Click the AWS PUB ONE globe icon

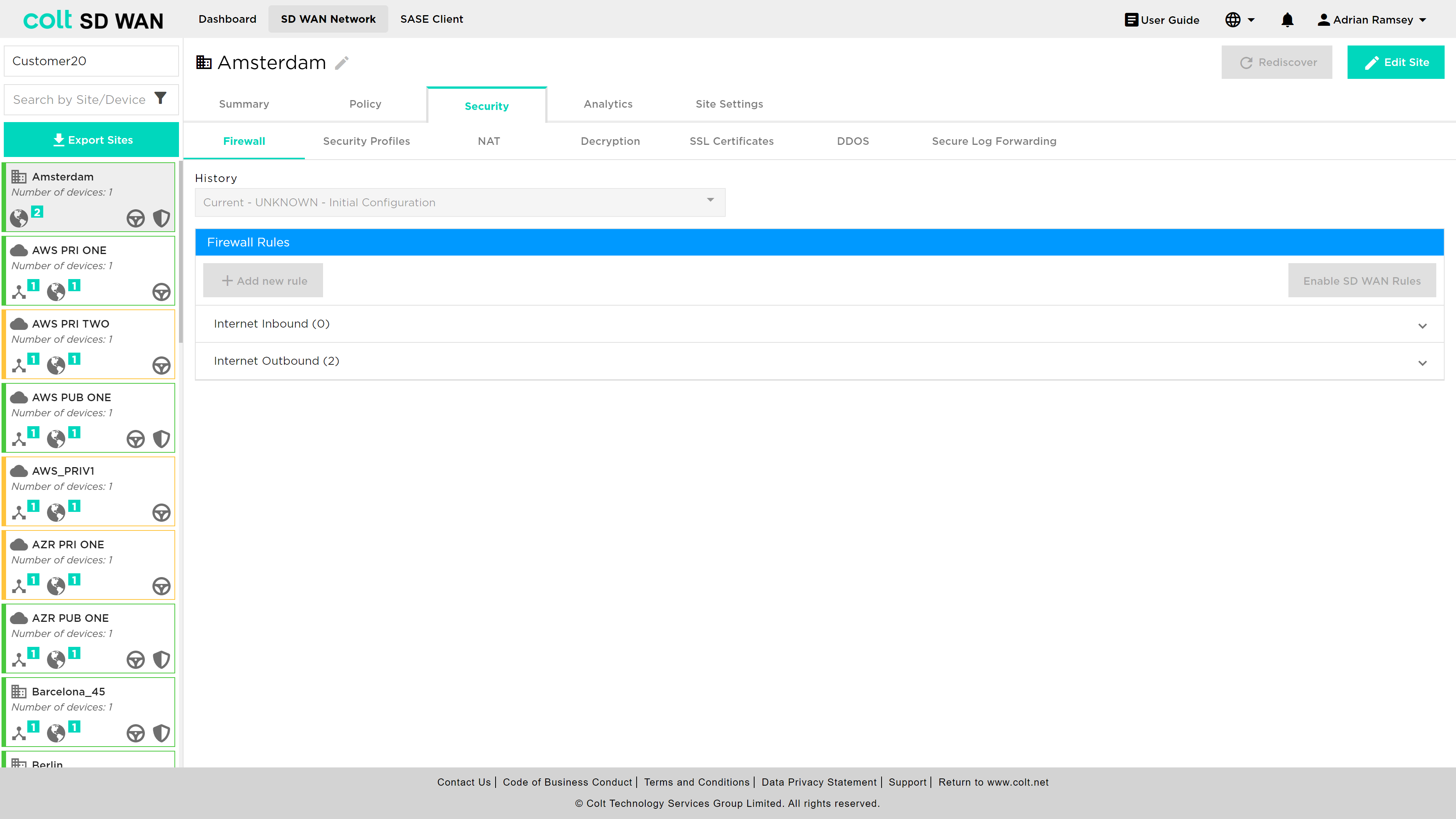pos(56,439)
